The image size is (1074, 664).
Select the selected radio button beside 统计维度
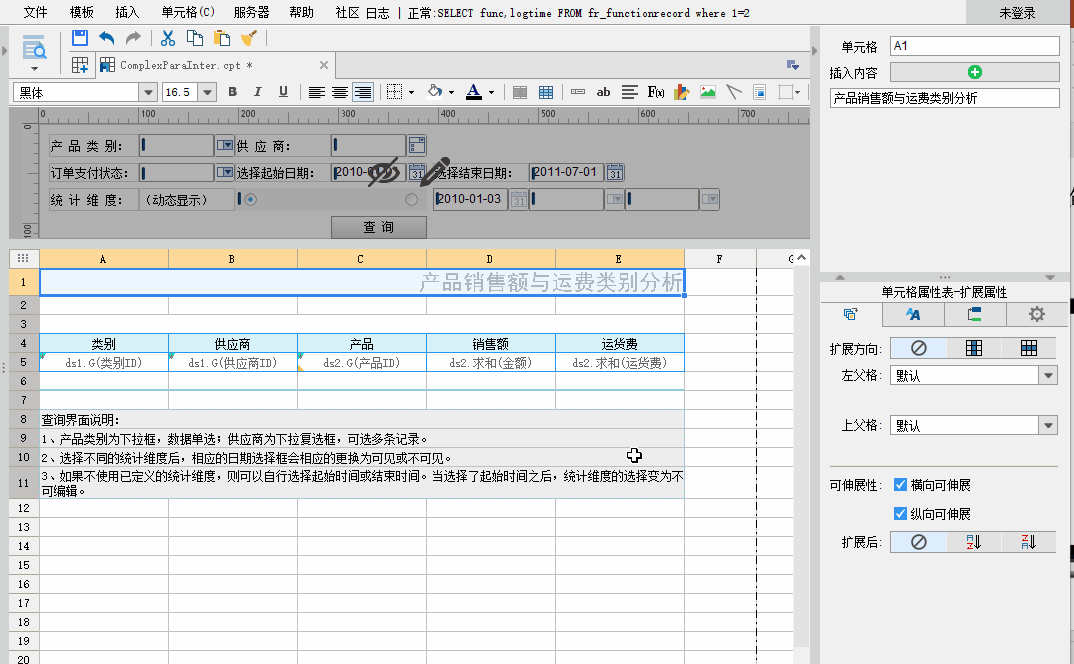251,199
